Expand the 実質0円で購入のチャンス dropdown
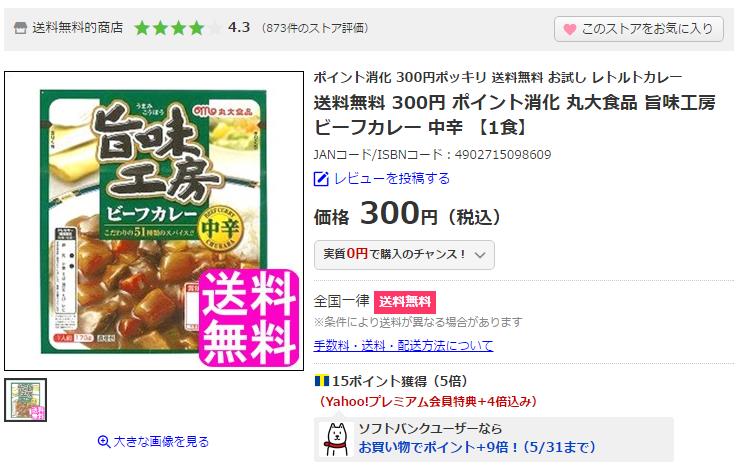 tap(404, 255)
